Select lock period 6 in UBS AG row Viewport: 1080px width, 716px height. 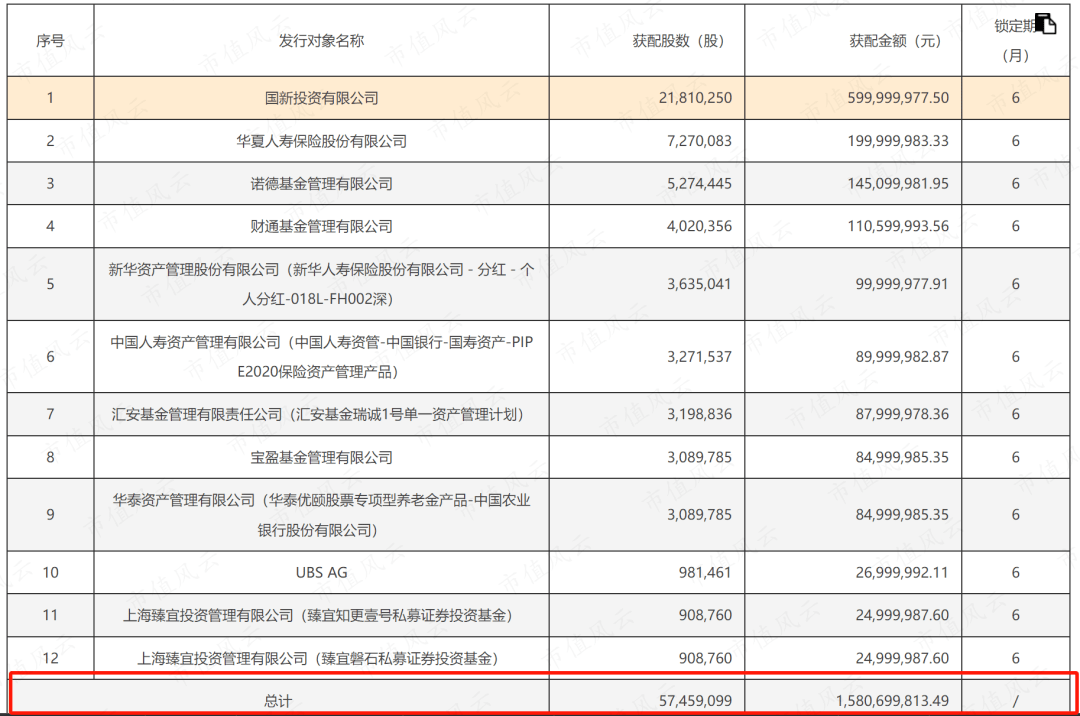1015,572
